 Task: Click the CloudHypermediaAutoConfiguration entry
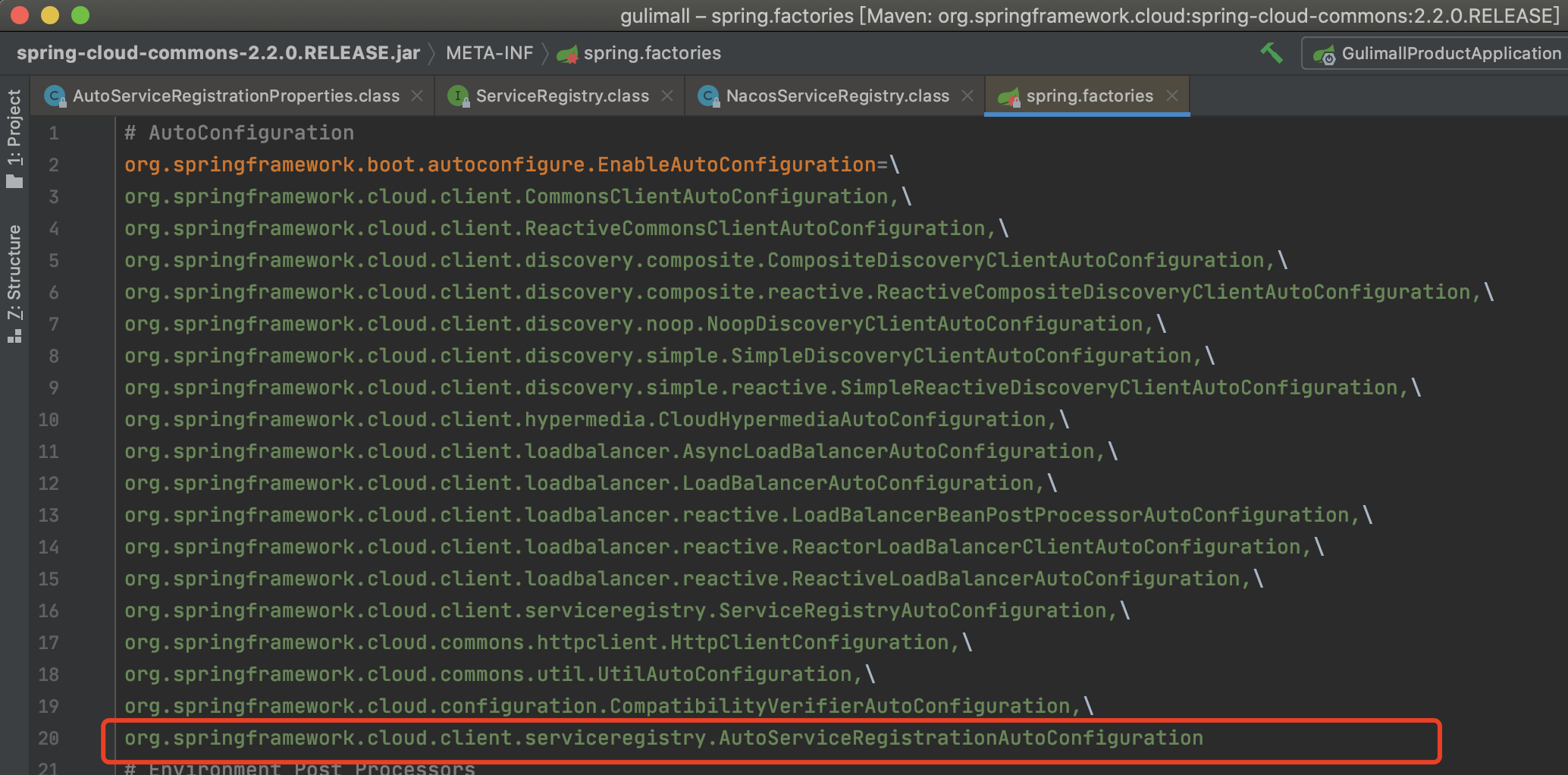[x=585, y=419]
